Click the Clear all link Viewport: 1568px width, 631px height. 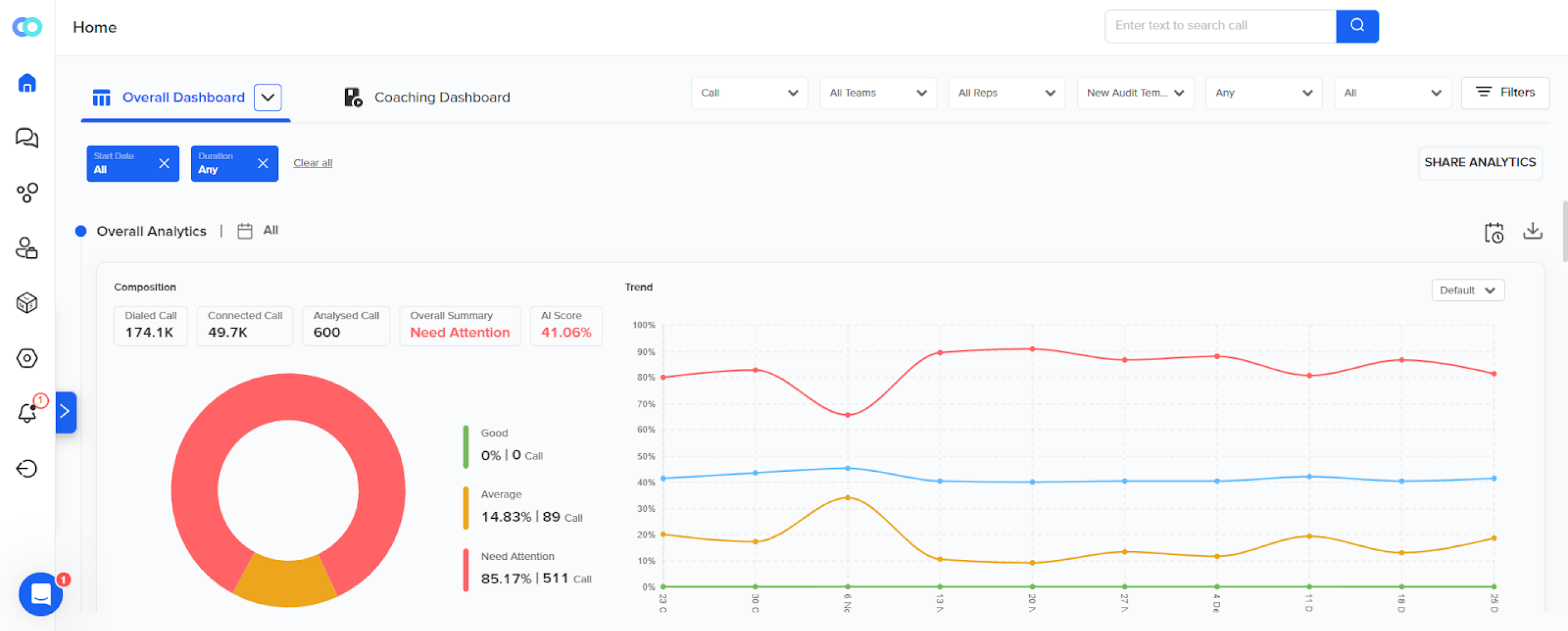pos(313,163)
